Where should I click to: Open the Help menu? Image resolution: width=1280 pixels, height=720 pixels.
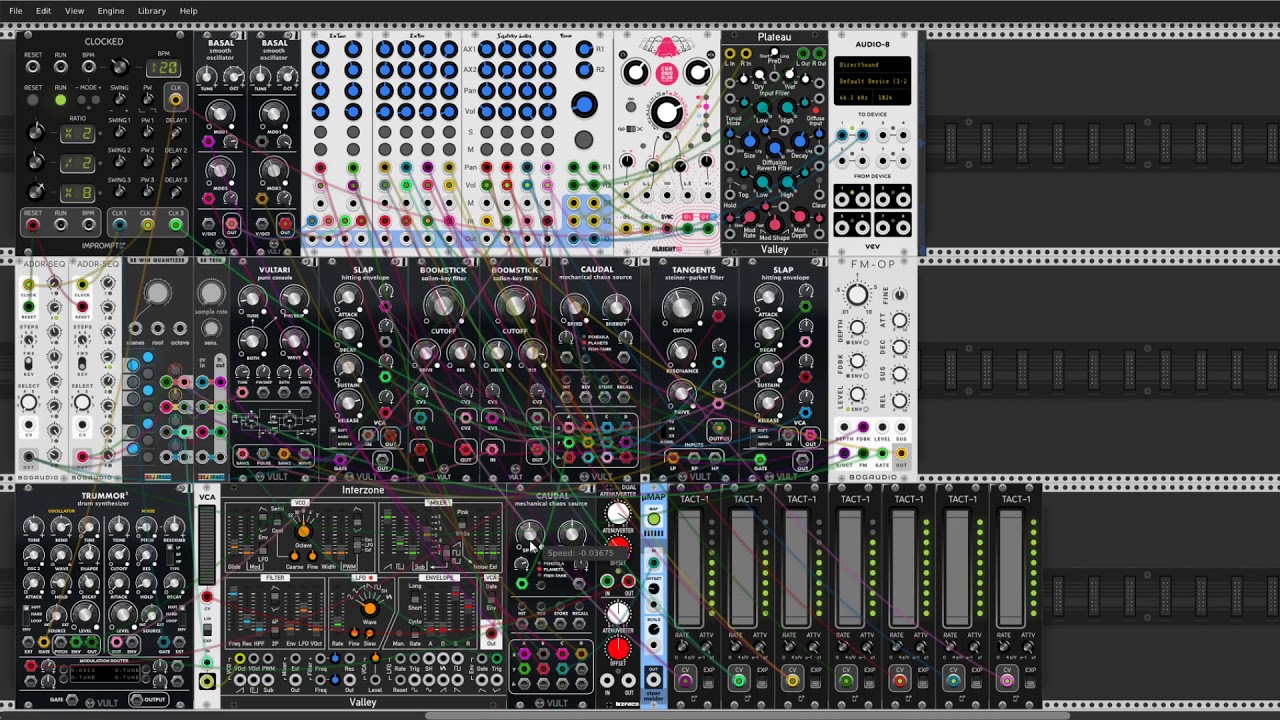pos(189,11)
